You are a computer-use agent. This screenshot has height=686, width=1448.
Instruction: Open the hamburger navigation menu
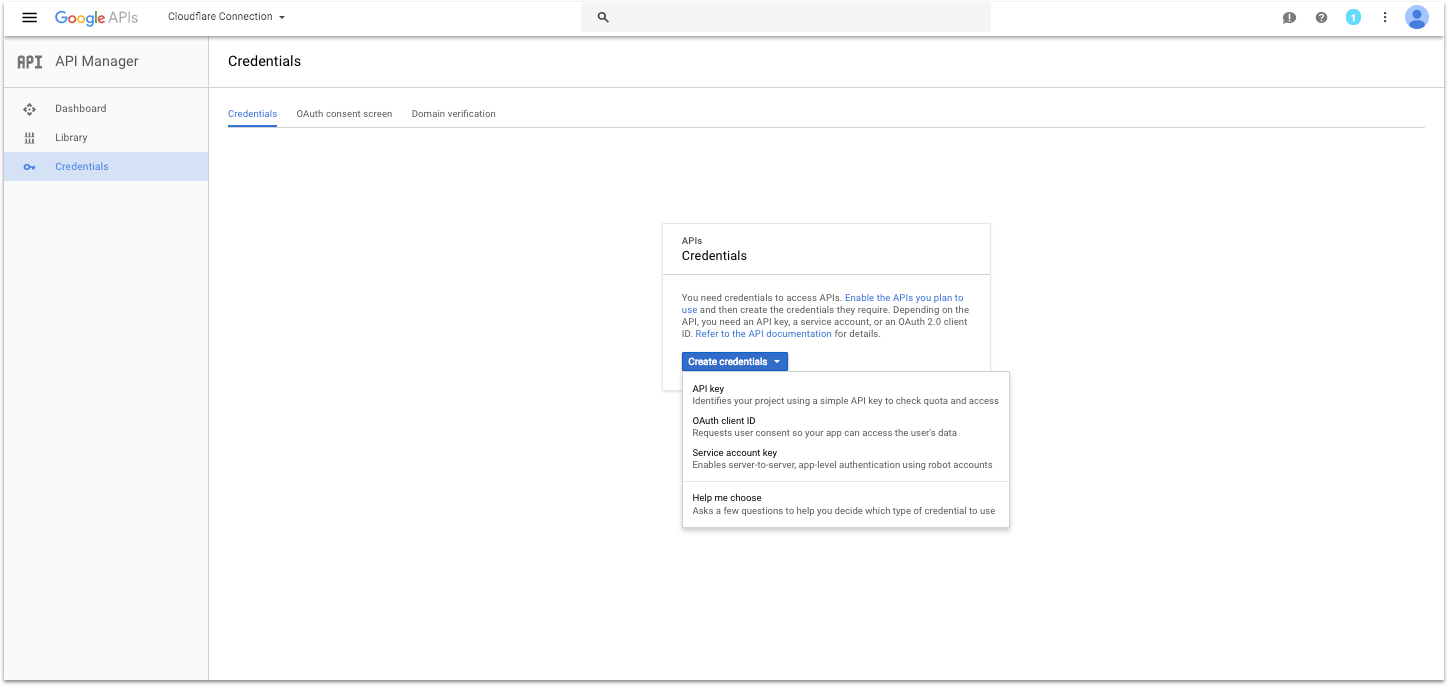29,18
